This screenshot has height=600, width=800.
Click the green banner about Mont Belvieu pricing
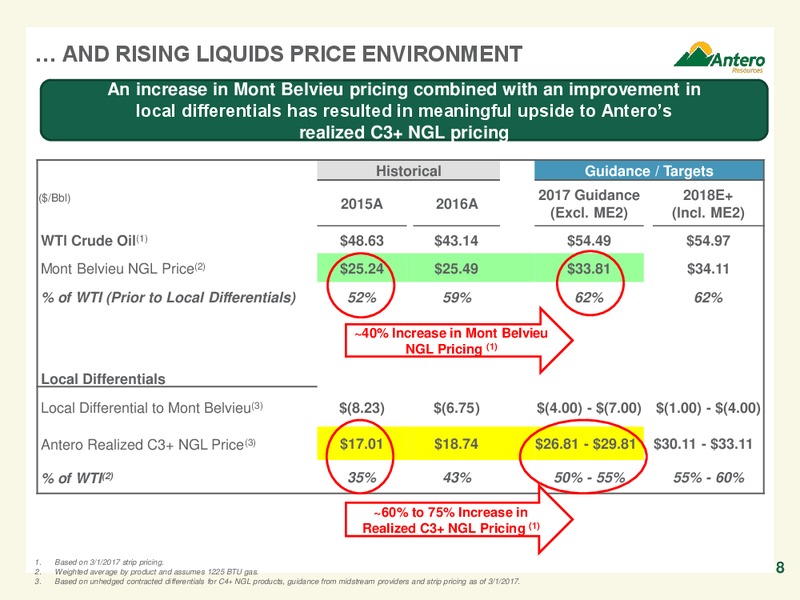point(404,110)
